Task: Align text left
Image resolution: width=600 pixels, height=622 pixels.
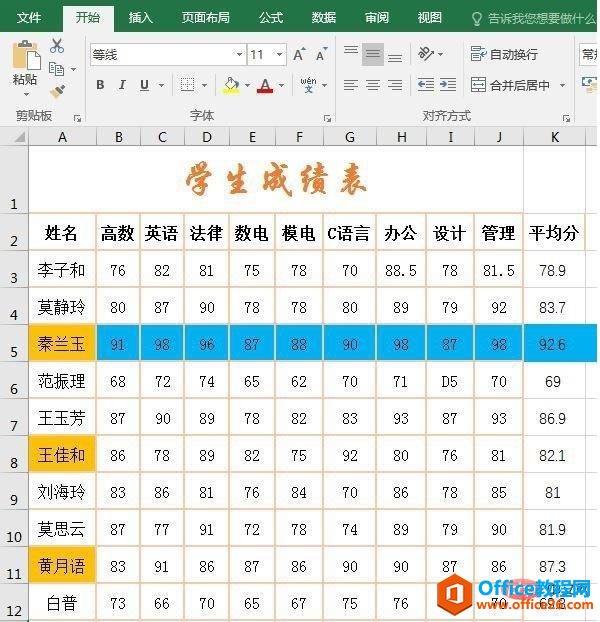Action: (351, 85)
